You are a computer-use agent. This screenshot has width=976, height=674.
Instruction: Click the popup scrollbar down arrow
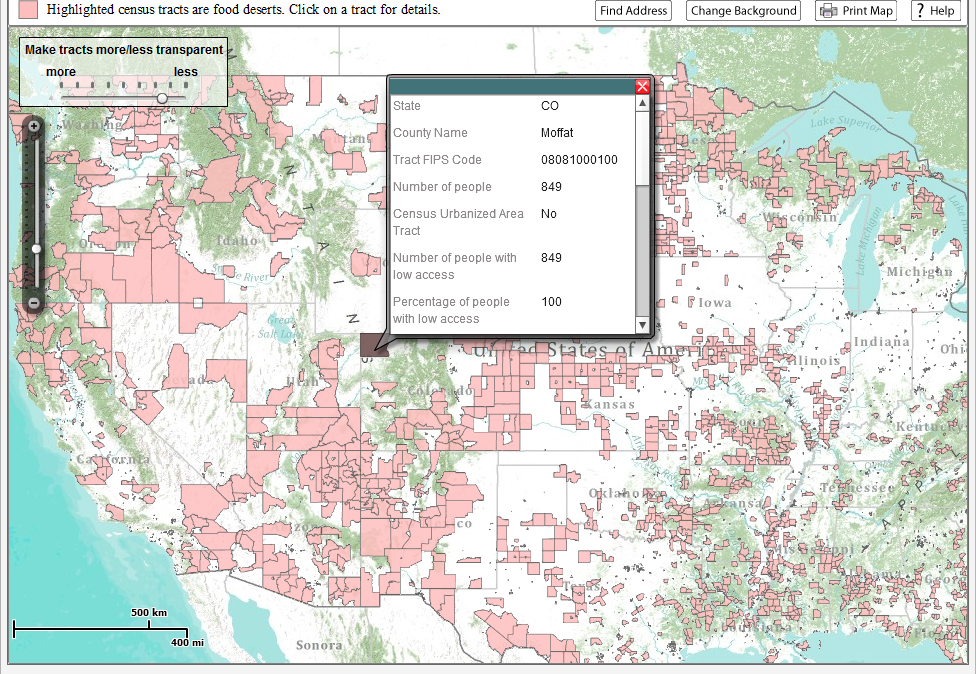[x=644, y=324]
